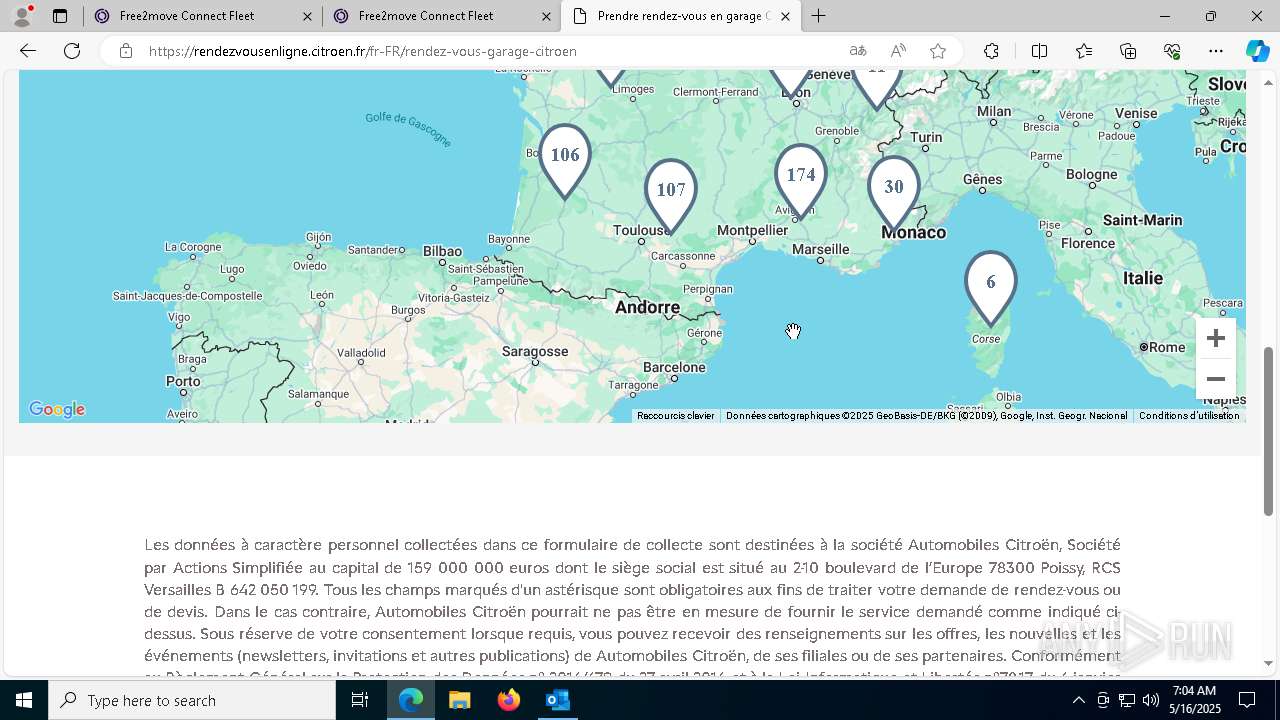Viewport: 1280px width, 720px height.
Task: Open Outlook from taskbar
Action: [x=557, y=700]
